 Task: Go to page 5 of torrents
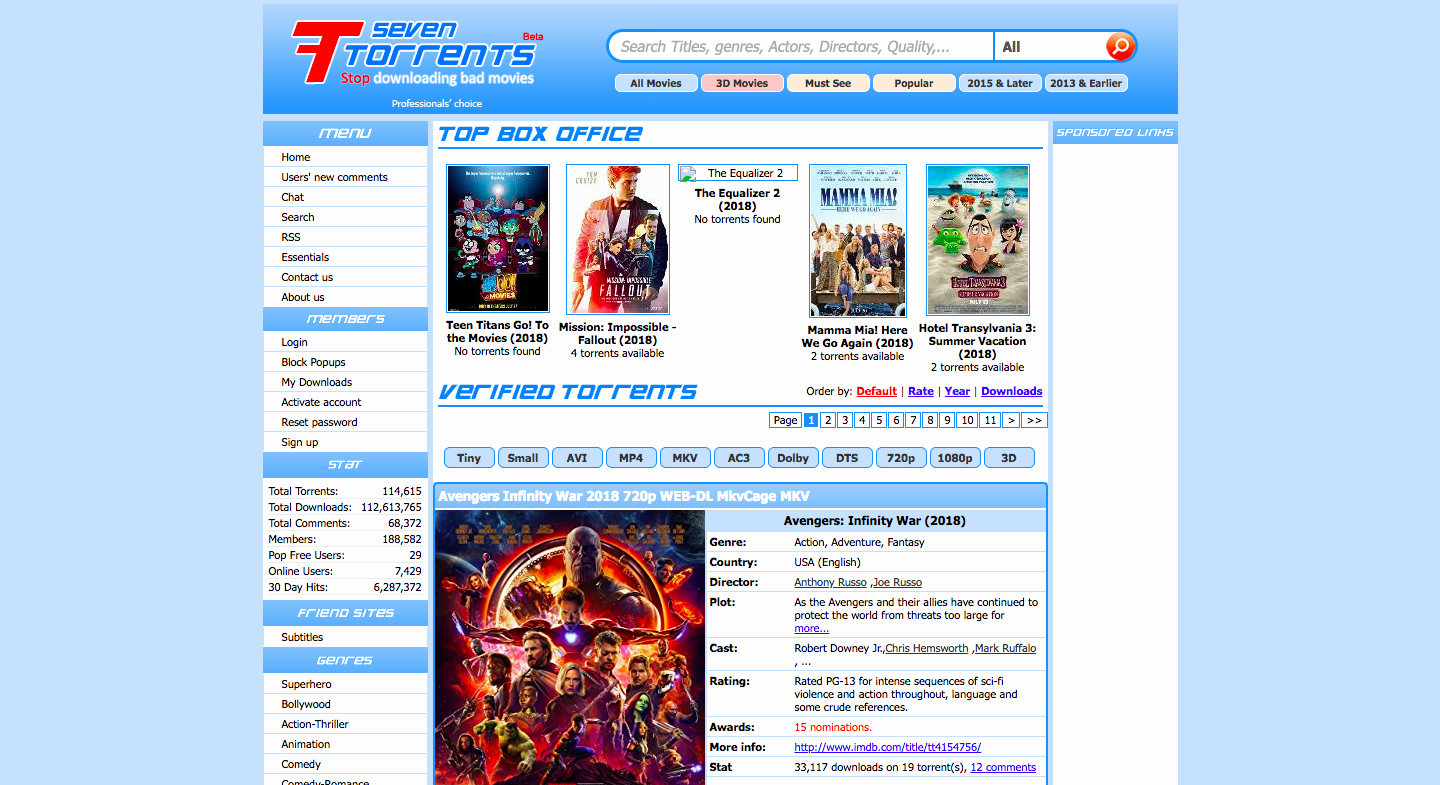point(879,420)
